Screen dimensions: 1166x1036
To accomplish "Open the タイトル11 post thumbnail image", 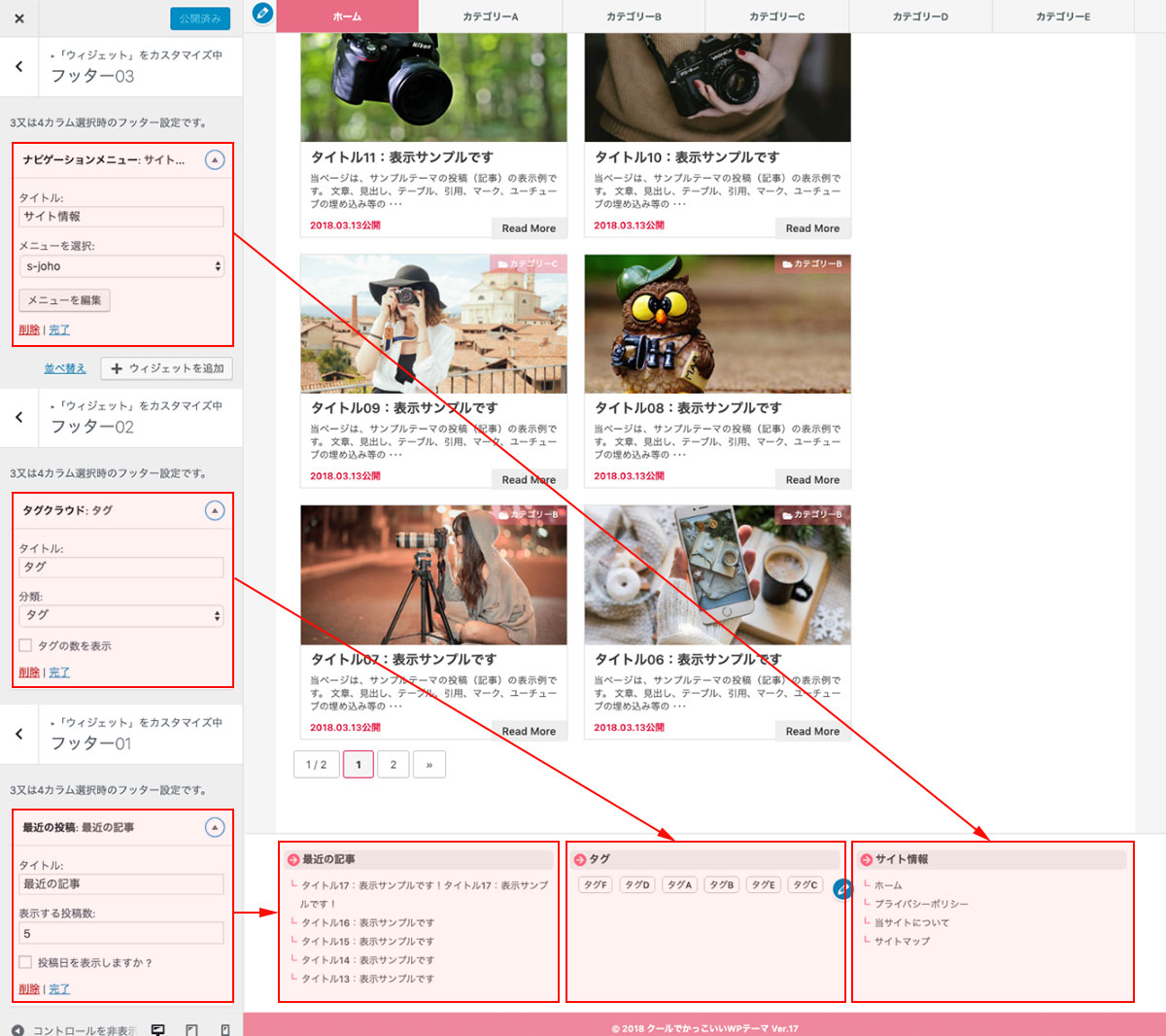I will click(x=433, y=87).
